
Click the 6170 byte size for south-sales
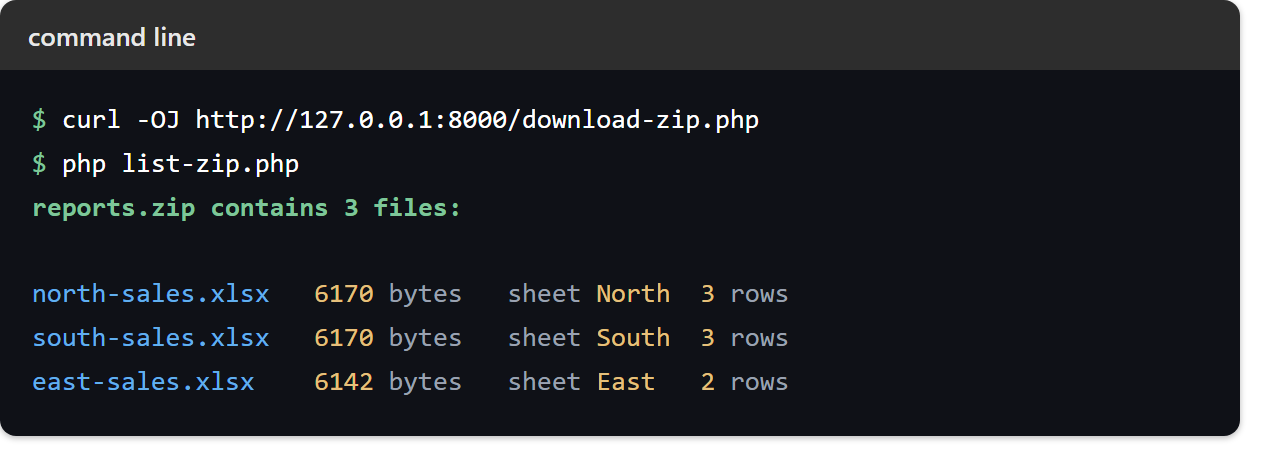pyautogui.click(x=344, y=338)
